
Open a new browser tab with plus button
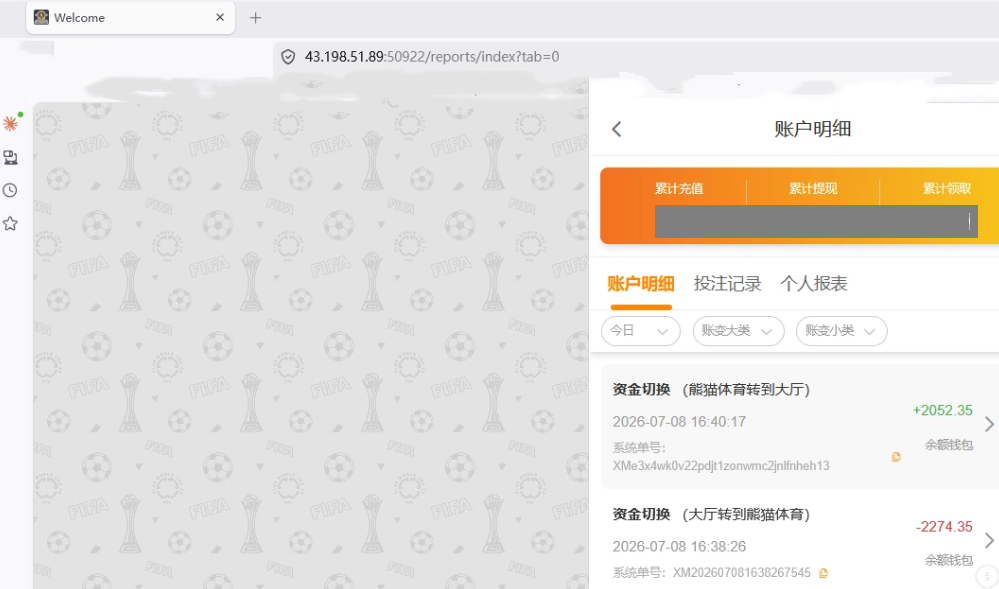[255, 18]
